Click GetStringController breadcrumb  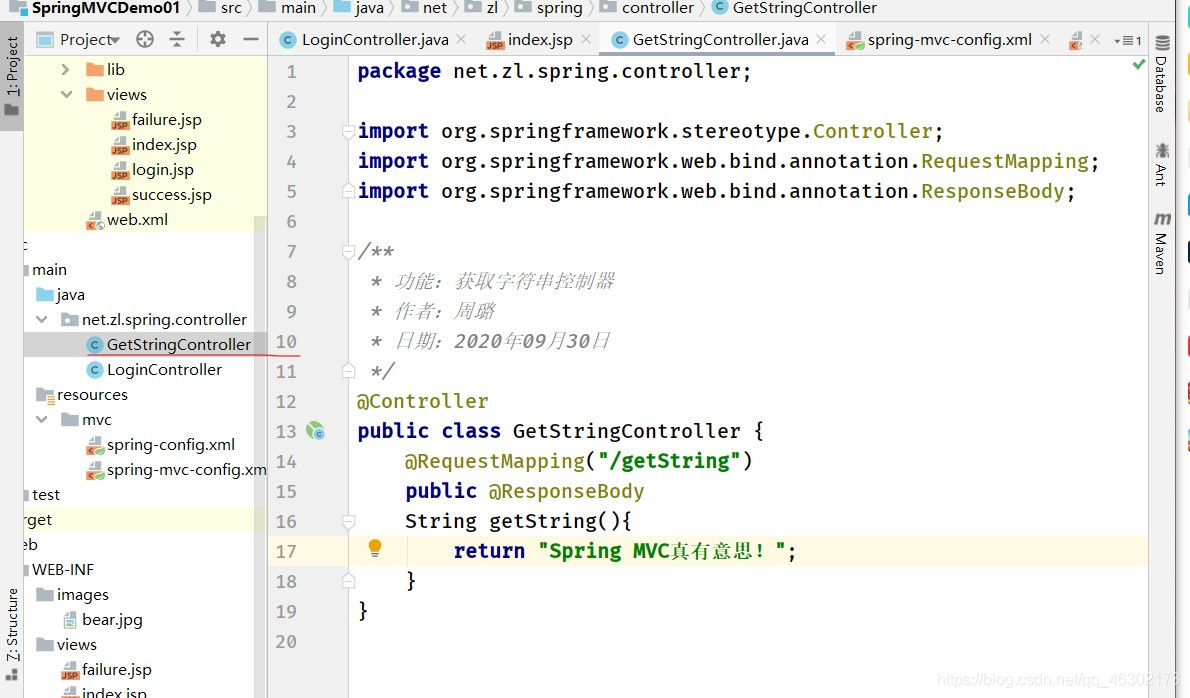click(x=795, y=8)
